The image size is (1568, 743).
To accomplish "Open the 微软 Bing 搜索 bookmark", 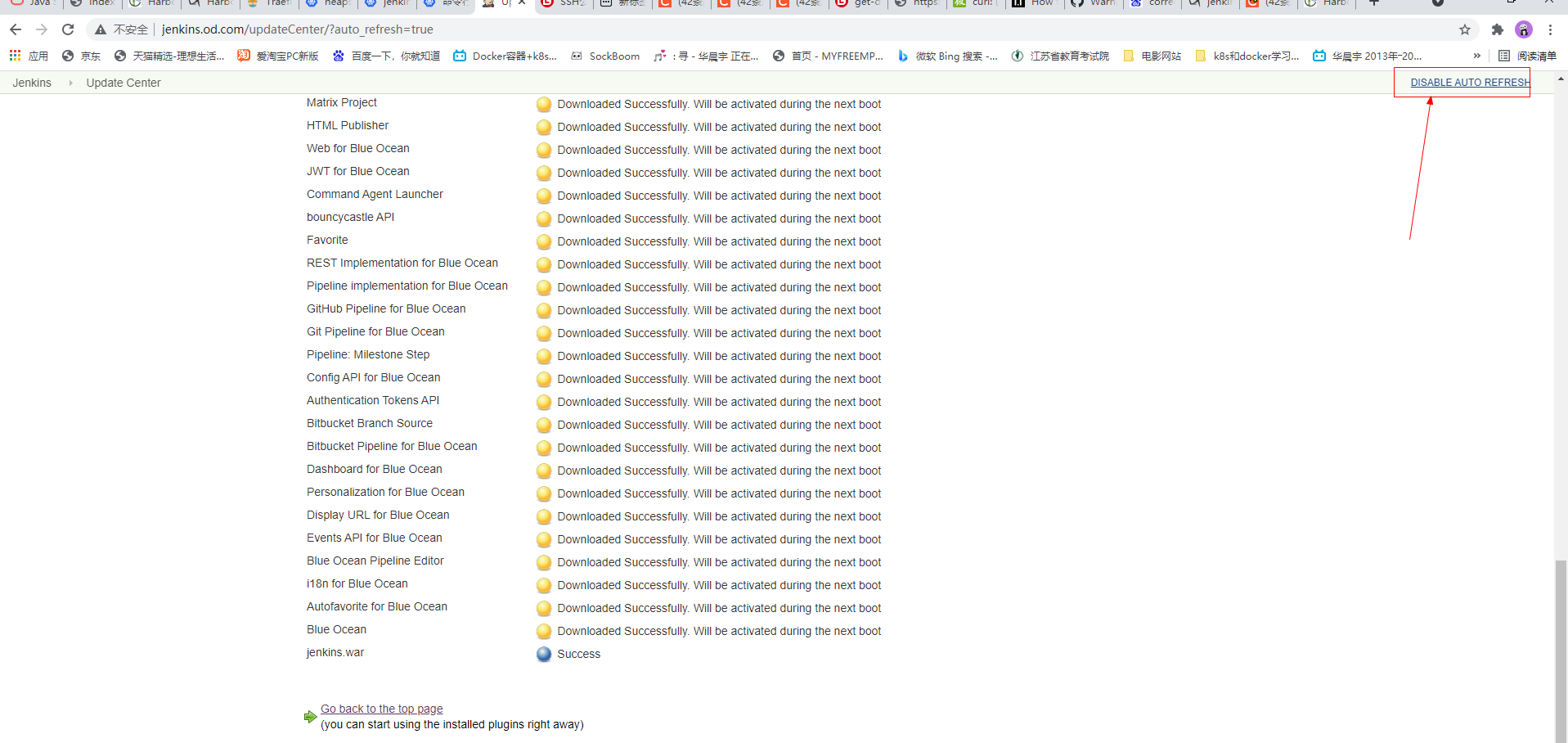I will [947, 56].
